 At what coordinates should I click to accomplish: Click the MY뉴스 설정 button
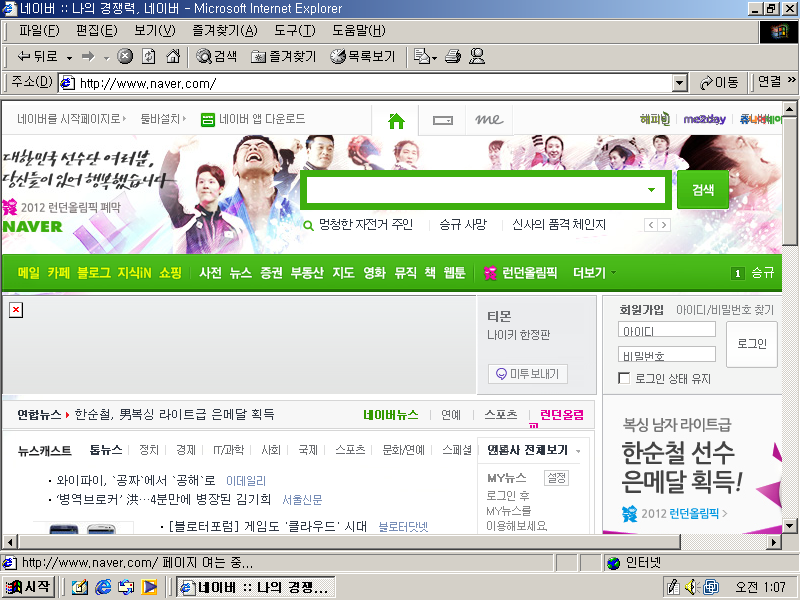coord(556,478)
